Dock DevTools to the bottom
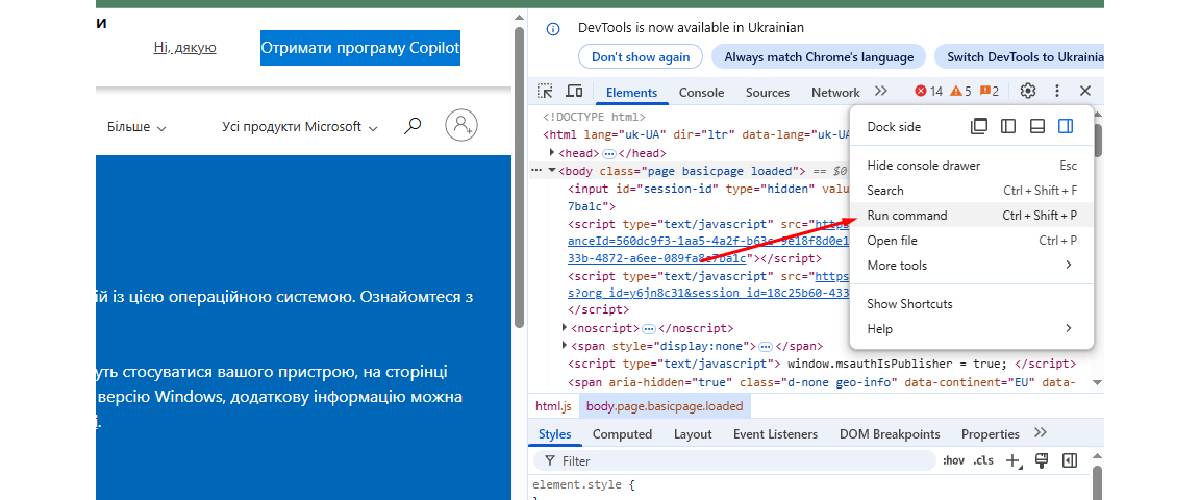The image size is (1200, 500). (x=1037, y=126)
